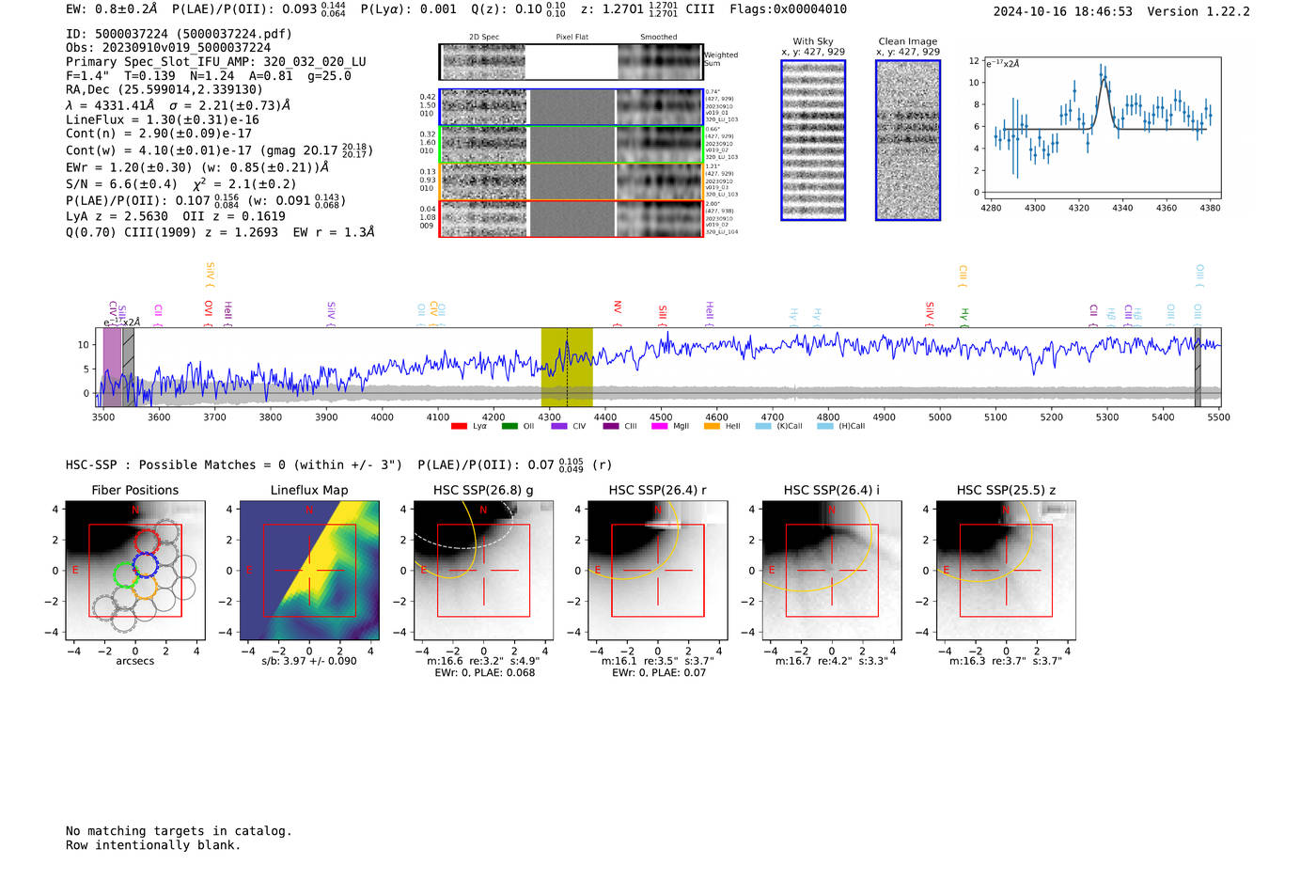Image resolution: width=1316 pixels, height=896 pixels.
Task: Click the green dashed fiber circle
Action: click(125, 574)
